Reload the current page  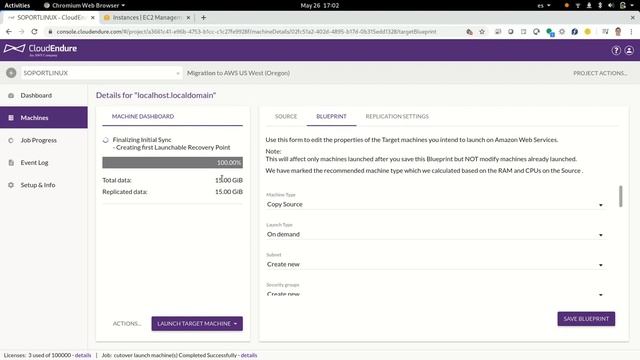click(x=34, y=31)
